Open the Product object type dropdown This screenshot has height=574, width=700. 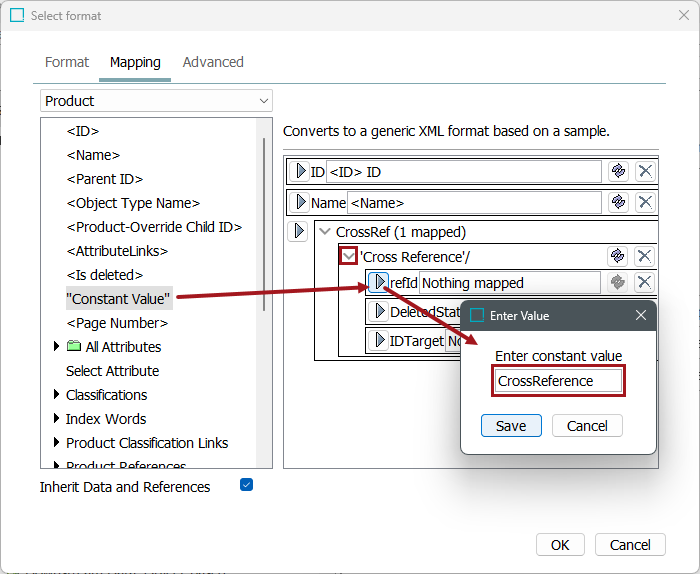pyautogui.click(x=156, y=101)
